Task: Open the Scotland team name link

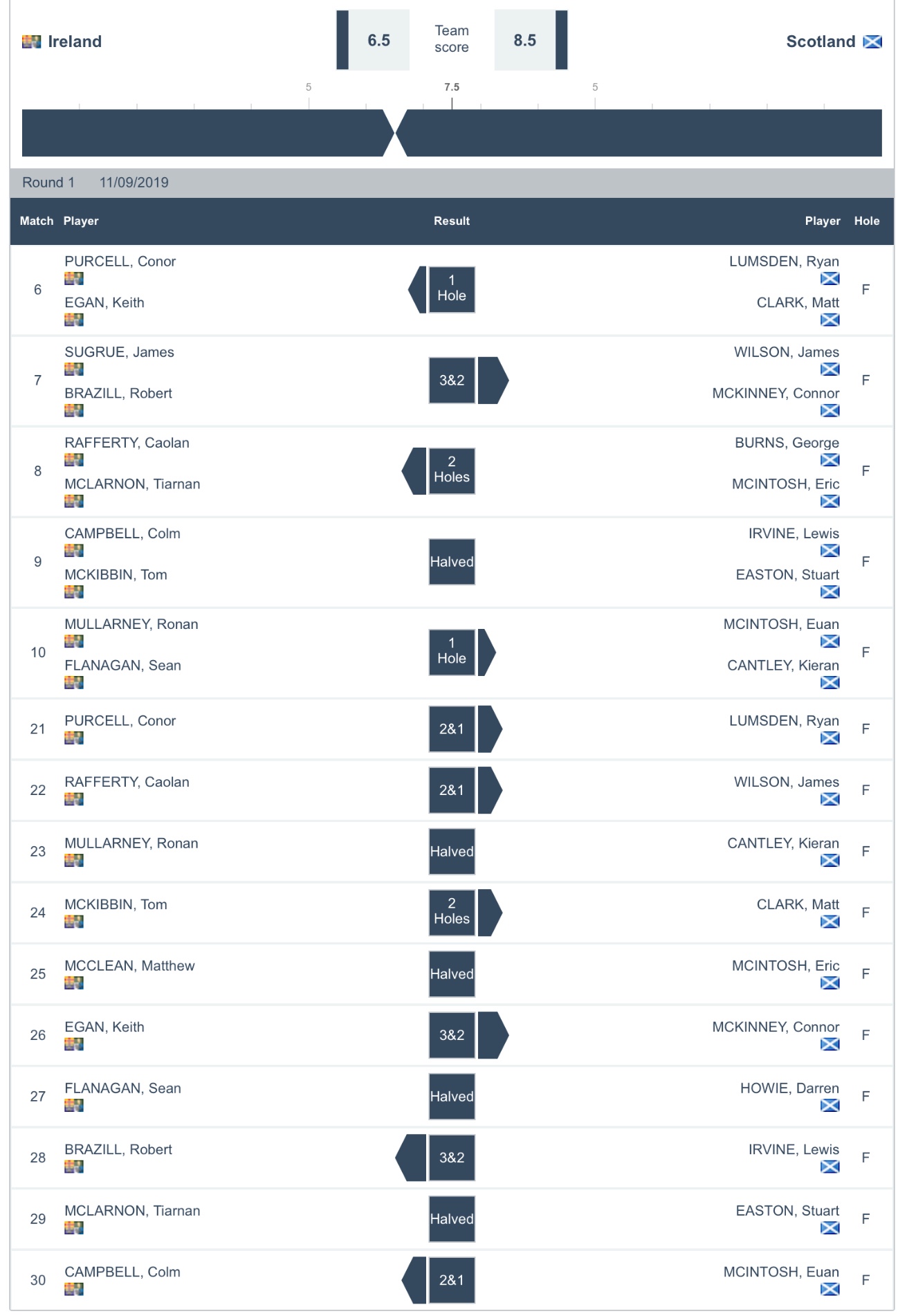Action: (821, 42)
